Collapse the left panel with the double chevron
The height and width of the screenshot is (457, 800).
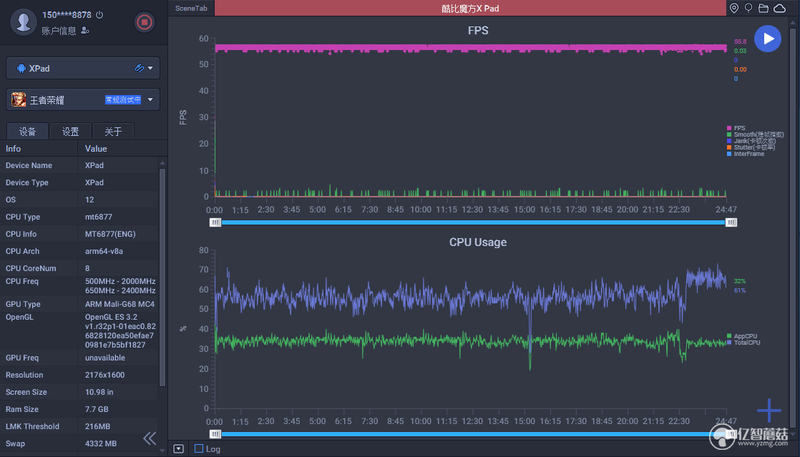coord(149,438)
